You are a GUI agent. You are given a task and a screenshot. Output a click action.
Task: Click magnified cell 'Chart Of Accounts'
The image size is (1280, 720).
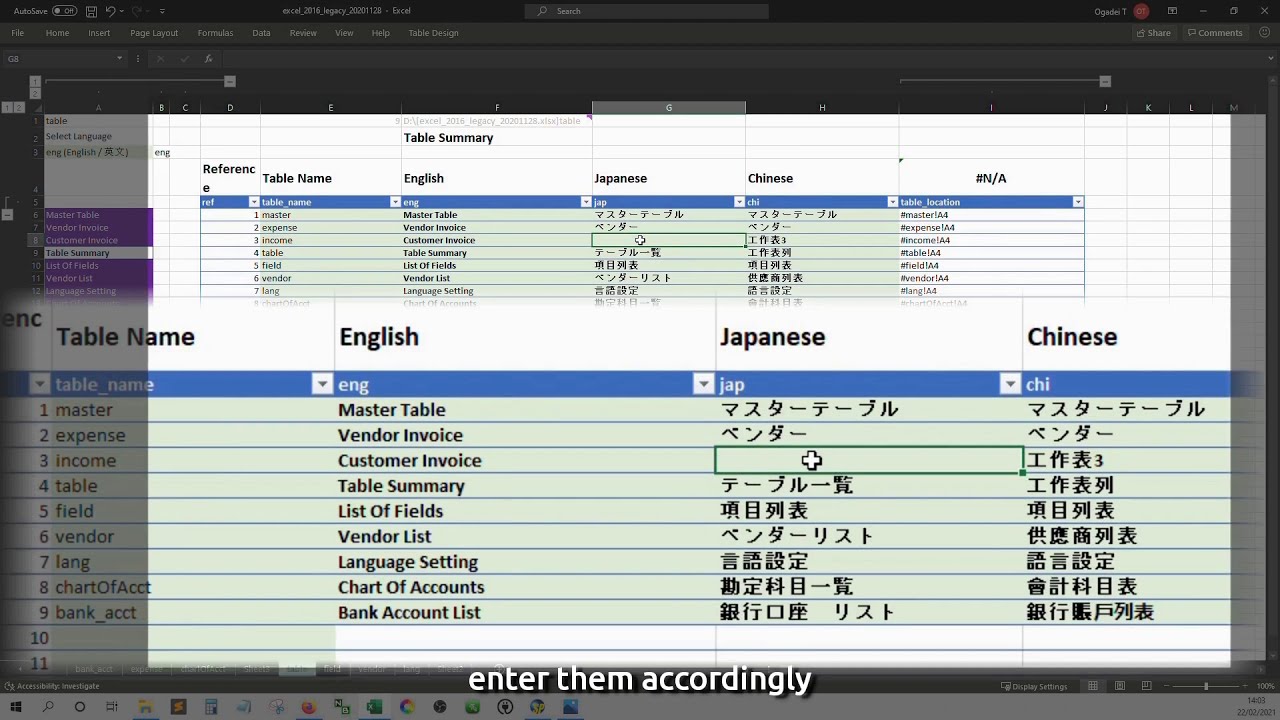525,587
